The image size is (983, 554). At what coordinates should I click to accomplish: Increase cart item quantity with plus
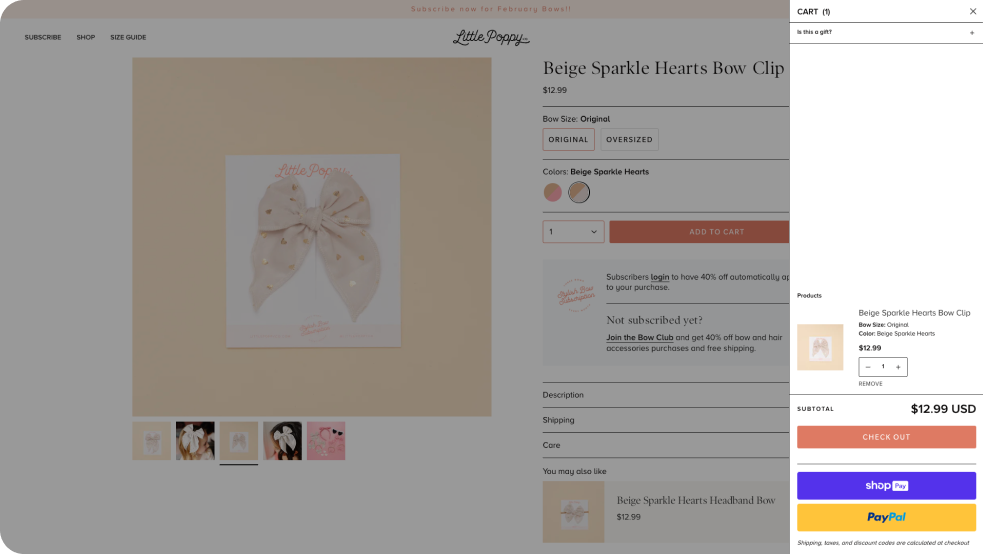898,367
